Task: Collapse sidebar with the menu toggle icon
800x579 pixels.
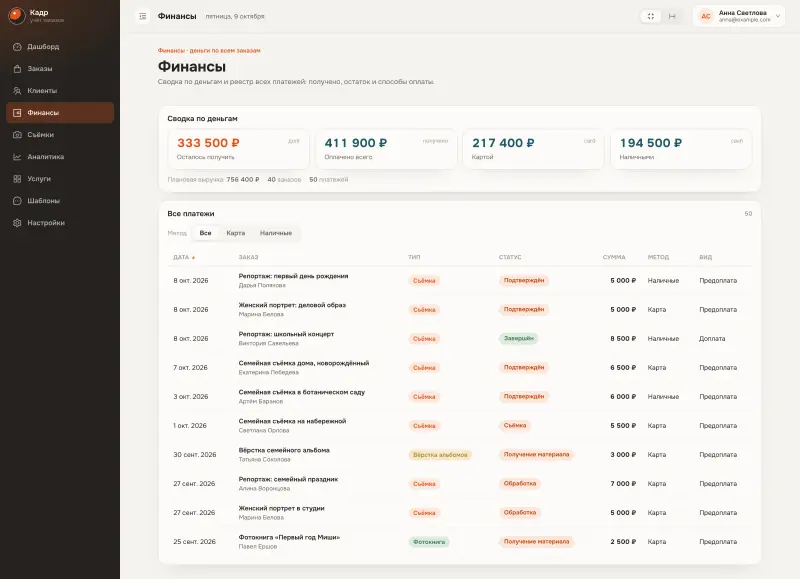Action: (x=143, y=16)
